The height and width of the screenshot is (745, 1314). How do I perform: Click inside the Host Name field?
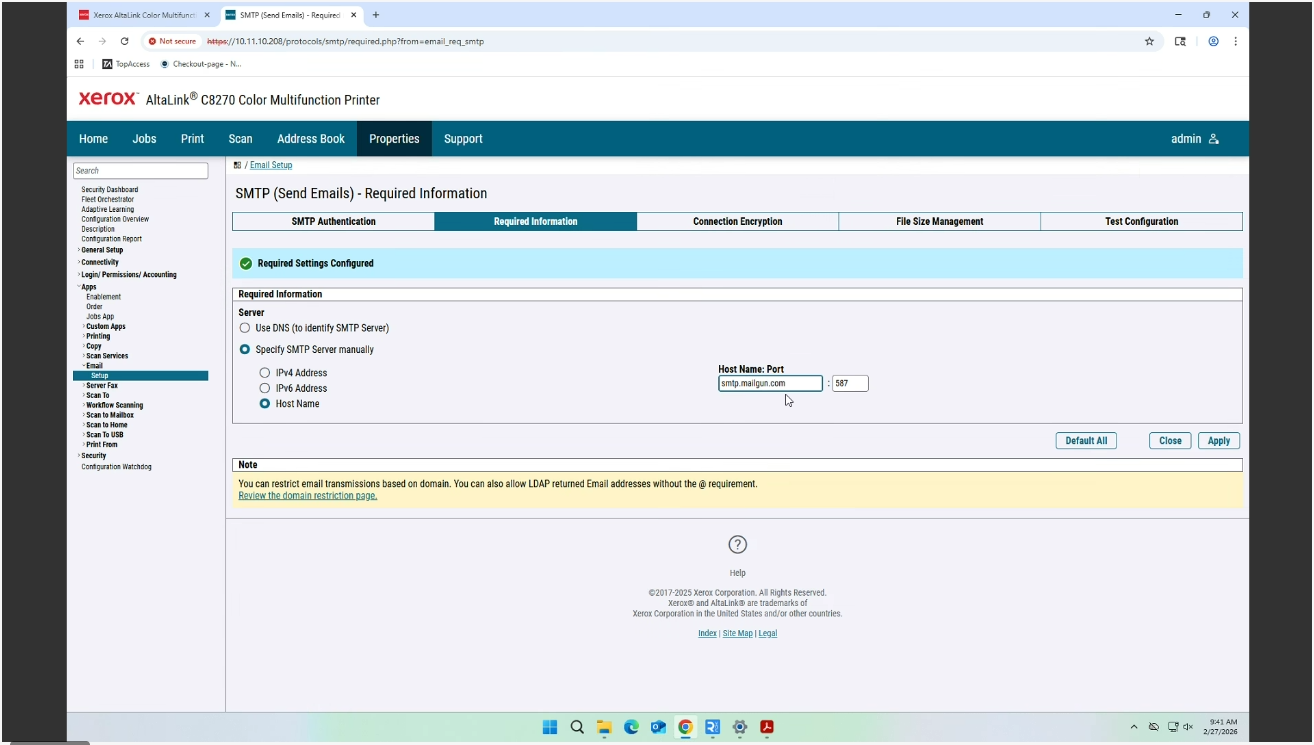click(769, 383)
